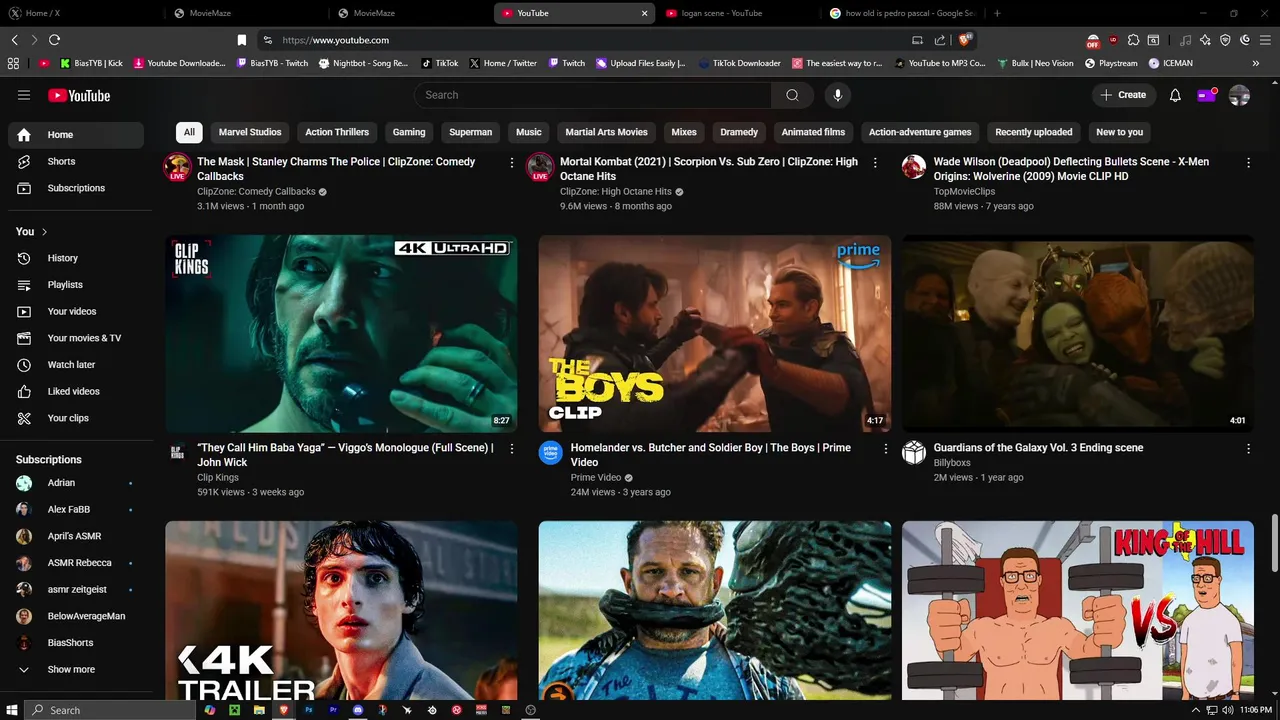Click the YouTube search input field

pos(593,95)
